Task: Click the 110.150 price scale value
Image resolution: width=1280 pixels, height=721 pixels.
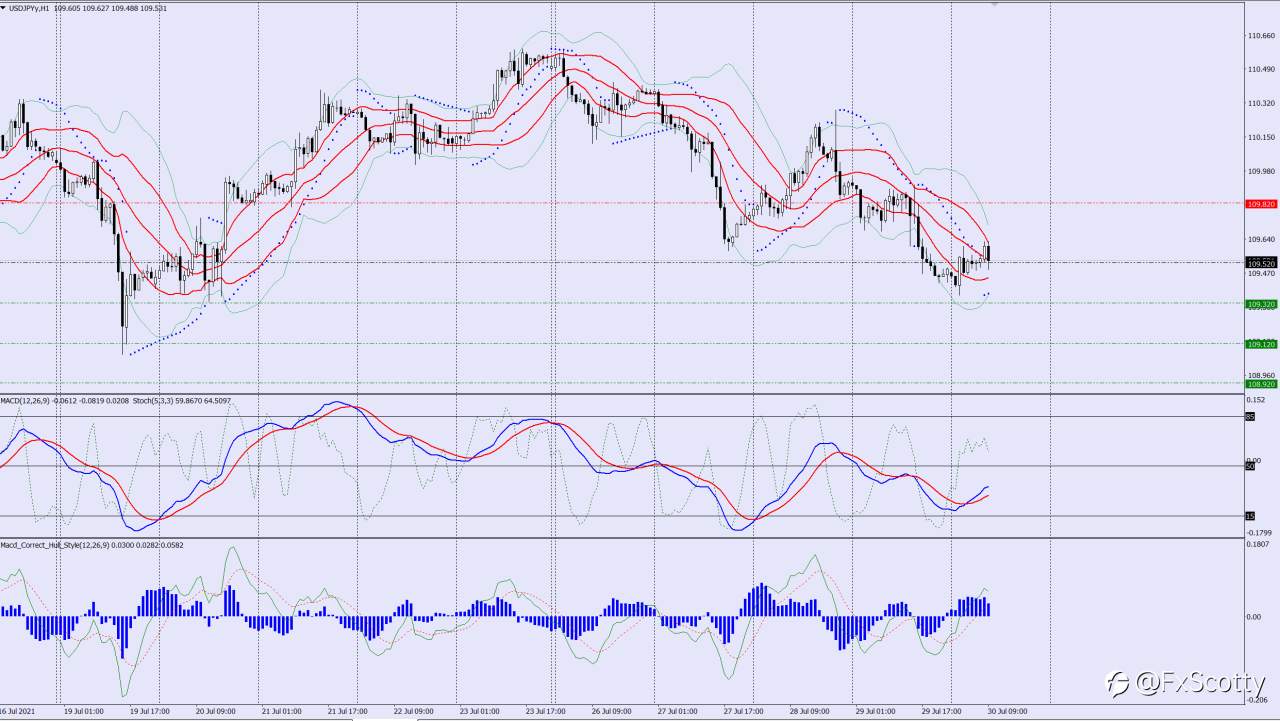Action: tap(1260, 138)
